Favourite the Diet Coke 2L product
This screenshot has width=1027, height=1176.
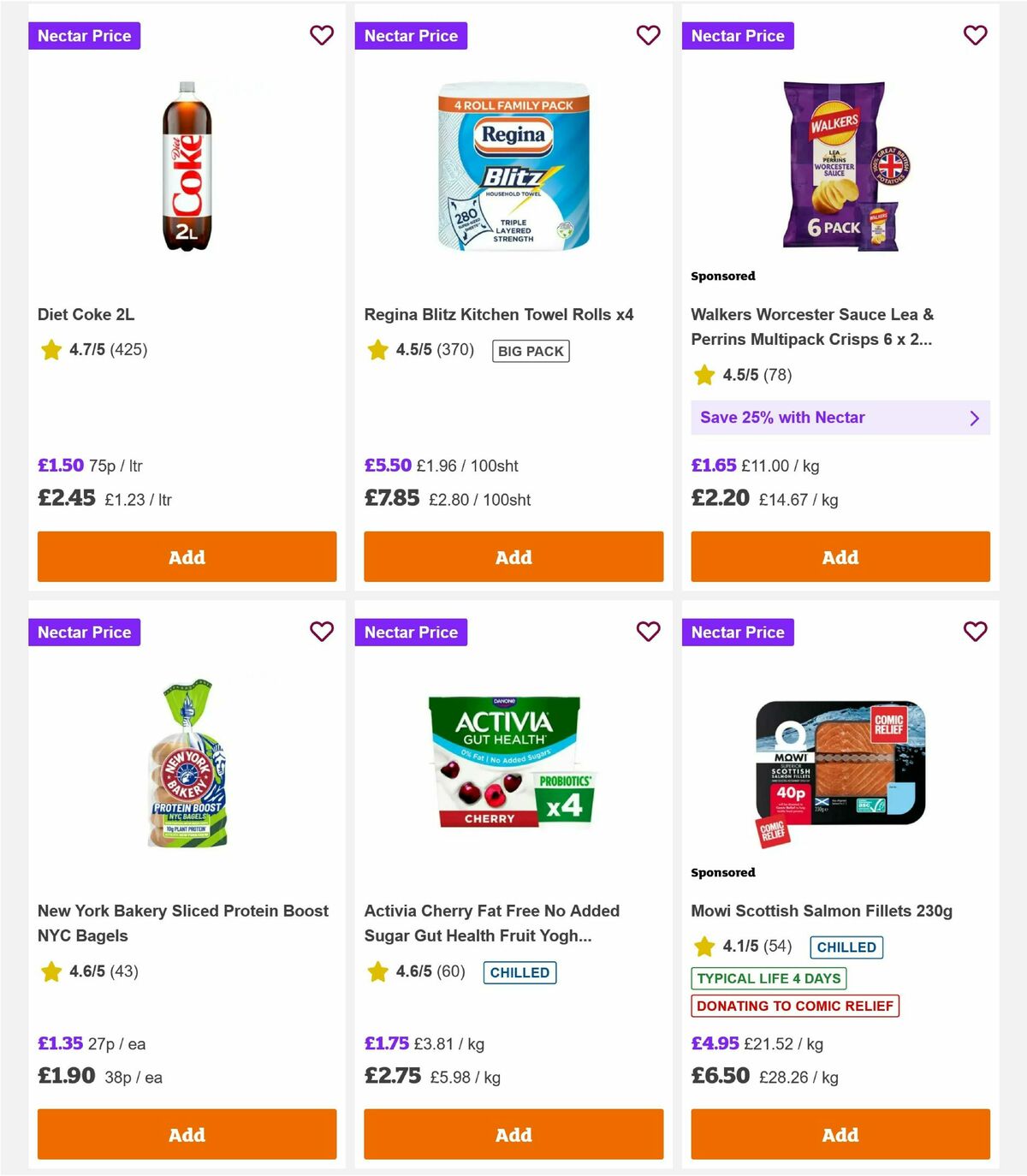(x=322, y=35)
